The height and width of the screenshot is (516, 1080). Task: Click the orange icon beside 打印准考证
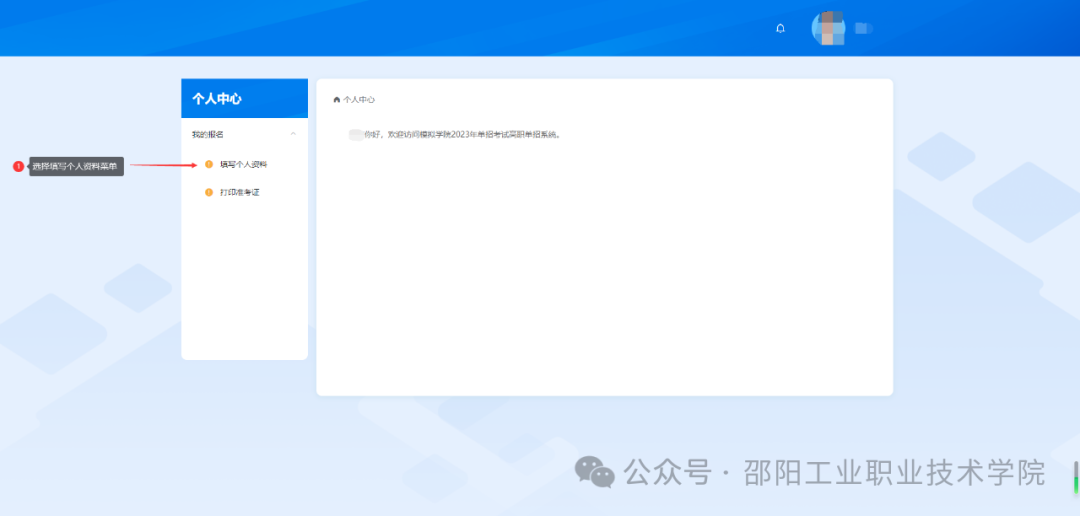coord(209,192)
